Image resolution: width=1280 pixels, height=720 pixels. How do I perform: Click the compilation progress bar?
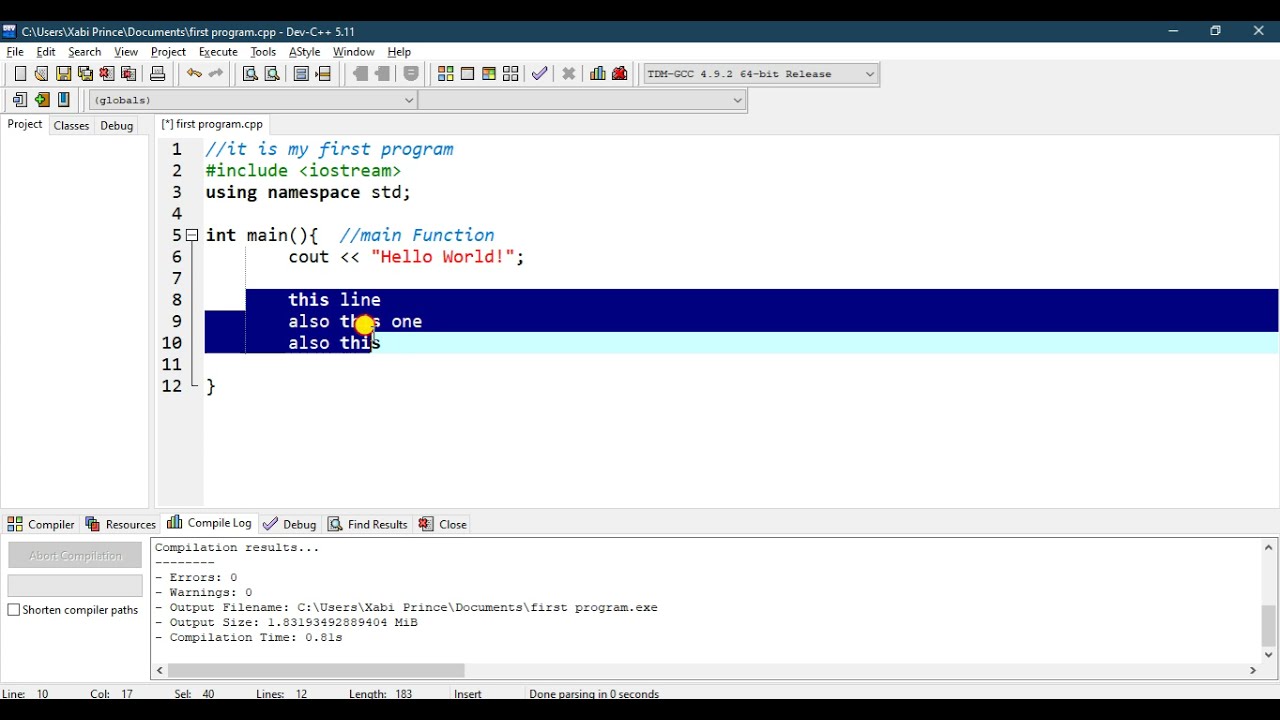coord(75,586)
